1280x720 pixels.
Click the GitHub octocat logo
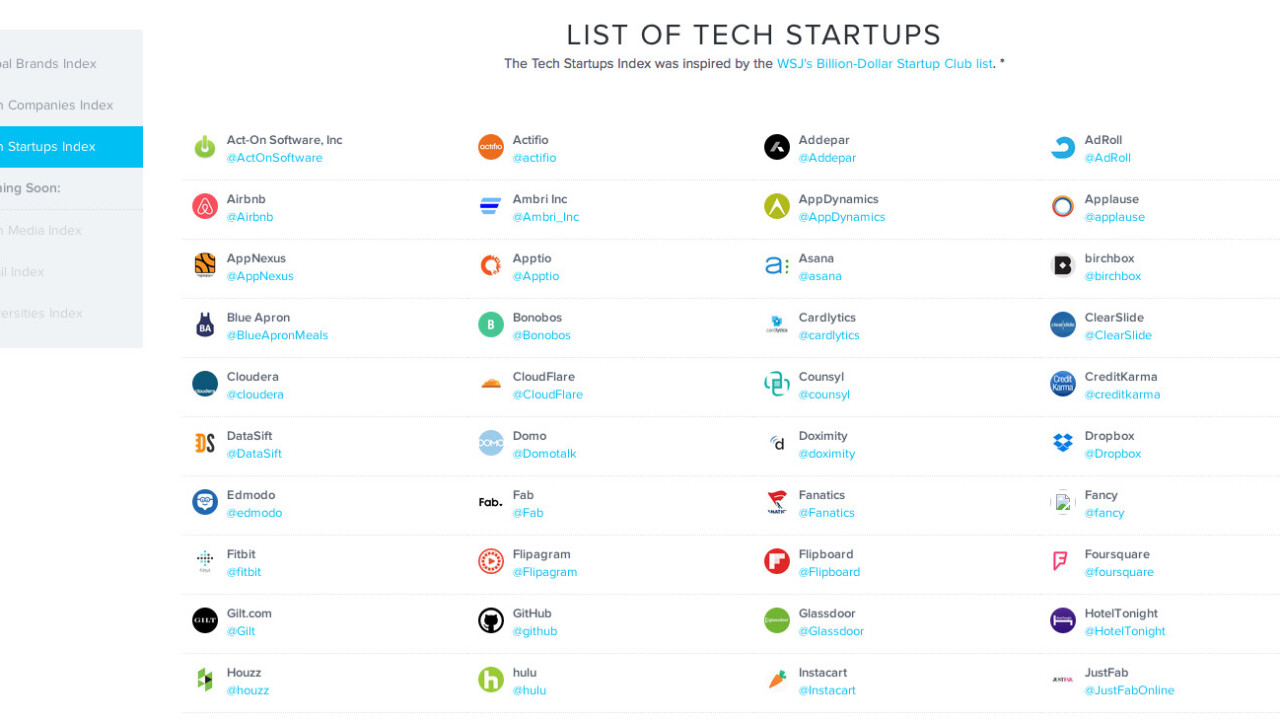click(491, 621)
